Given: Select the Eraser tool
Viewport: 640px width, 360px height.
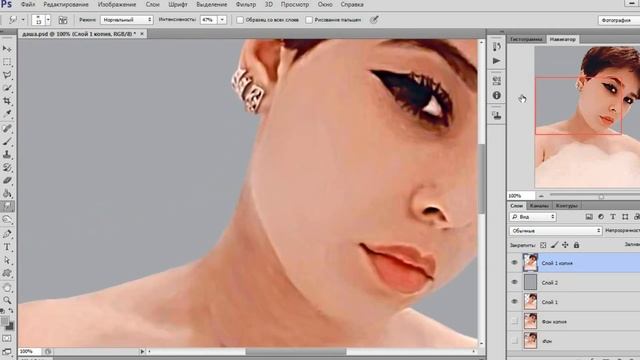Looking at the screenshot, I should pyautogui.click(x=7, y=180).
